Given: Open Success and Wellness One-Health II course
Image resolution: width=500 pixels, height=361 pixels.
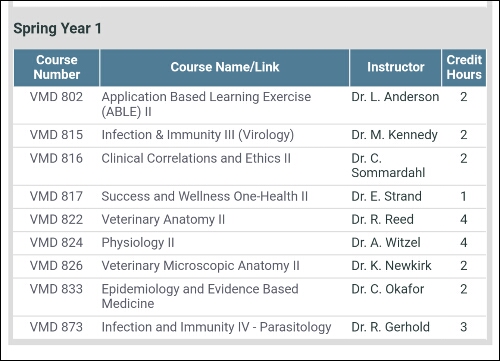Looking at the screenshot, I should coord(205,196).
